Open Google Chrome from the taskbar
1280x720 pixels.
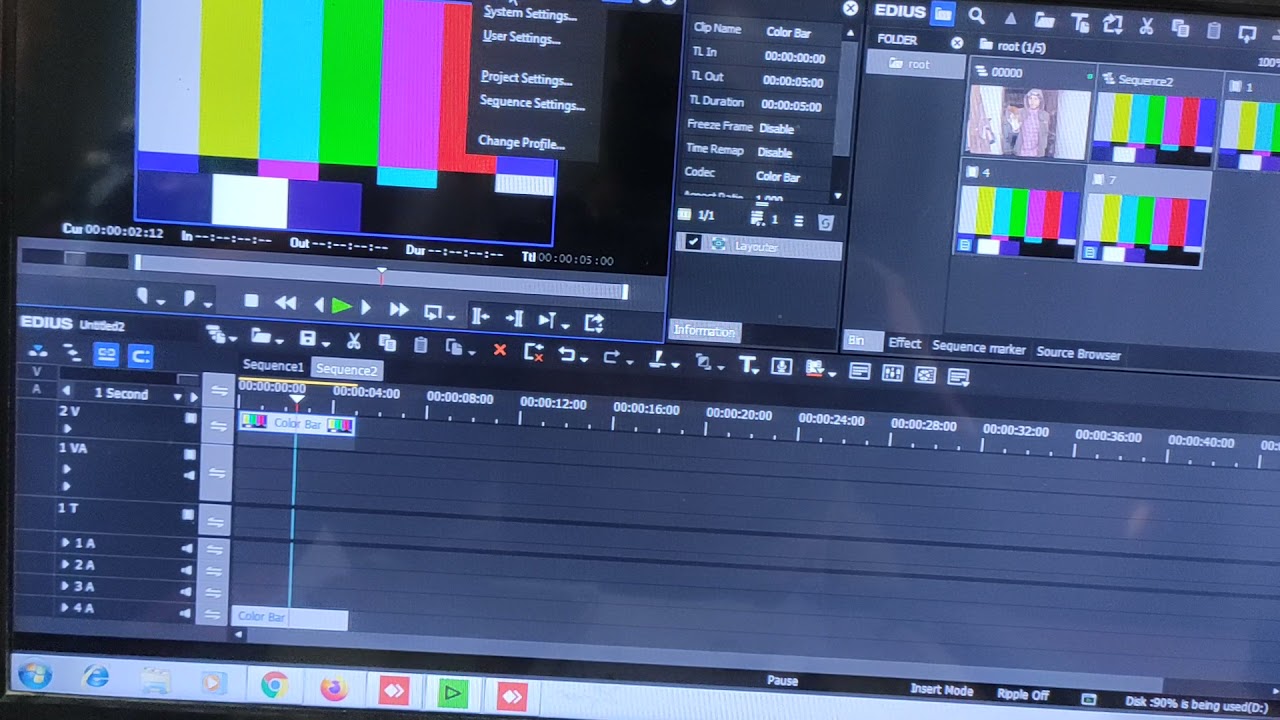(x=273, y=685)
